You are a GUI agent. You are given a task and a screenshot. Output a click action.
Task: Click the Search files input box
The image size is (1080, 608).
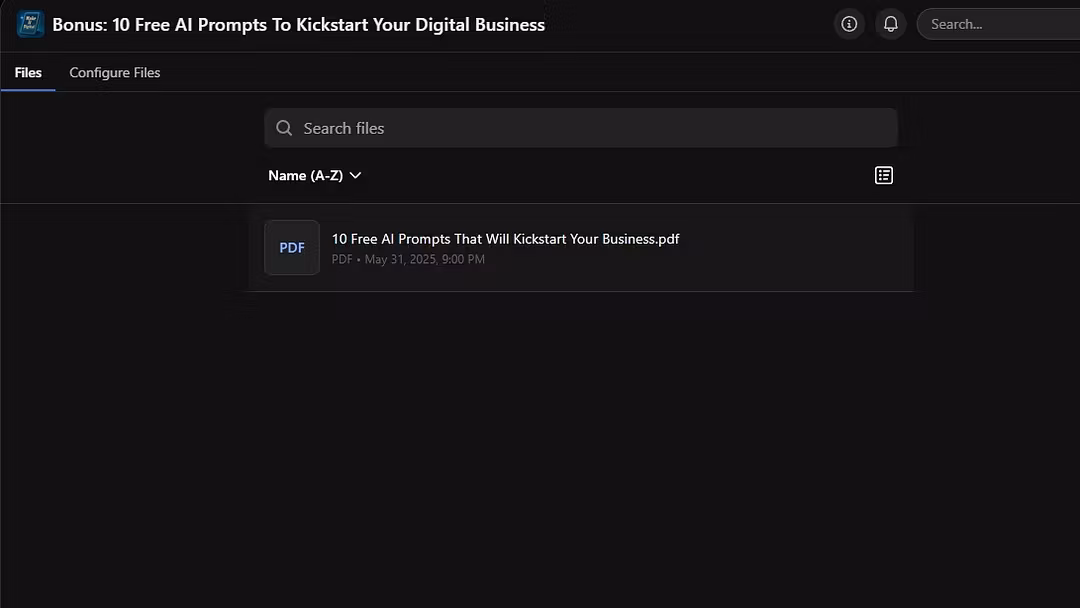[x=581, y=128]
